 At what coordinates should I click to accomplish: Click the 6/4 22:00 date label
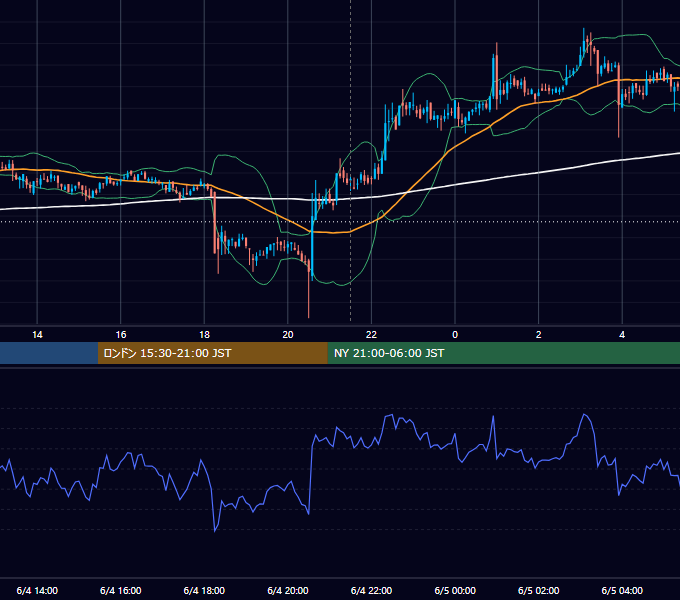pos(371,590)
